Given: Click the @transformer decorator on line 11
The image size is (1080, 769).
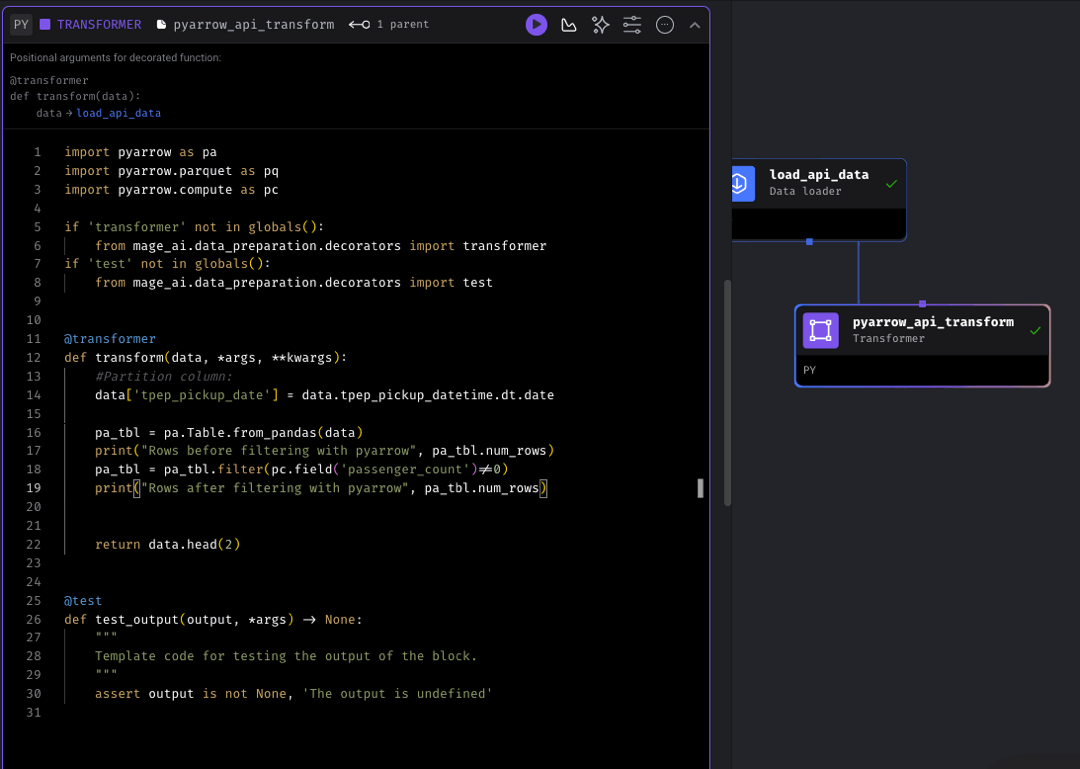Looking at the screenshot, I should 110,339.
